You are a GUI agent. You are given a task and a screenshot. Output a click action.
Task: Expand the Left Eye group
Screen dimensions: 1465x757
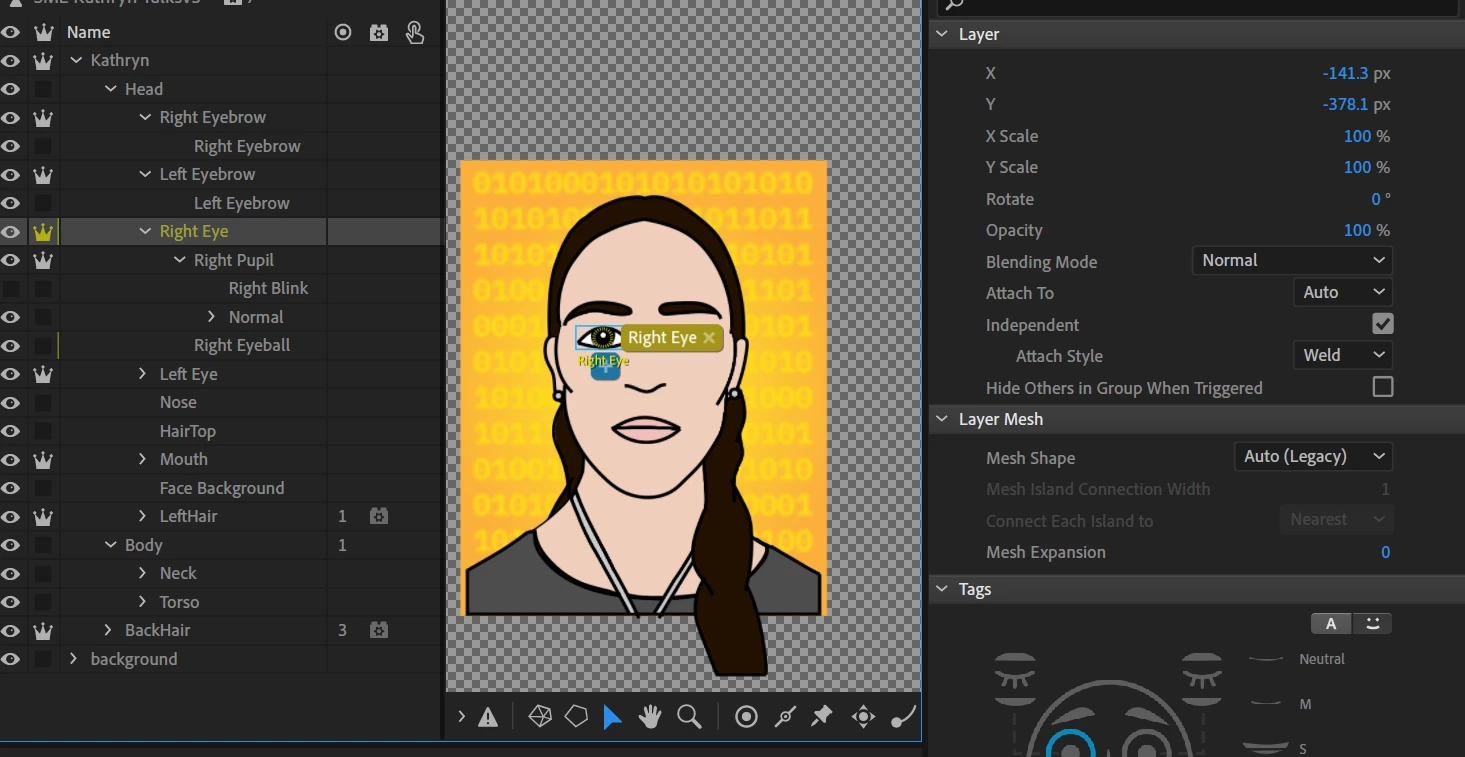pos(143,374)
